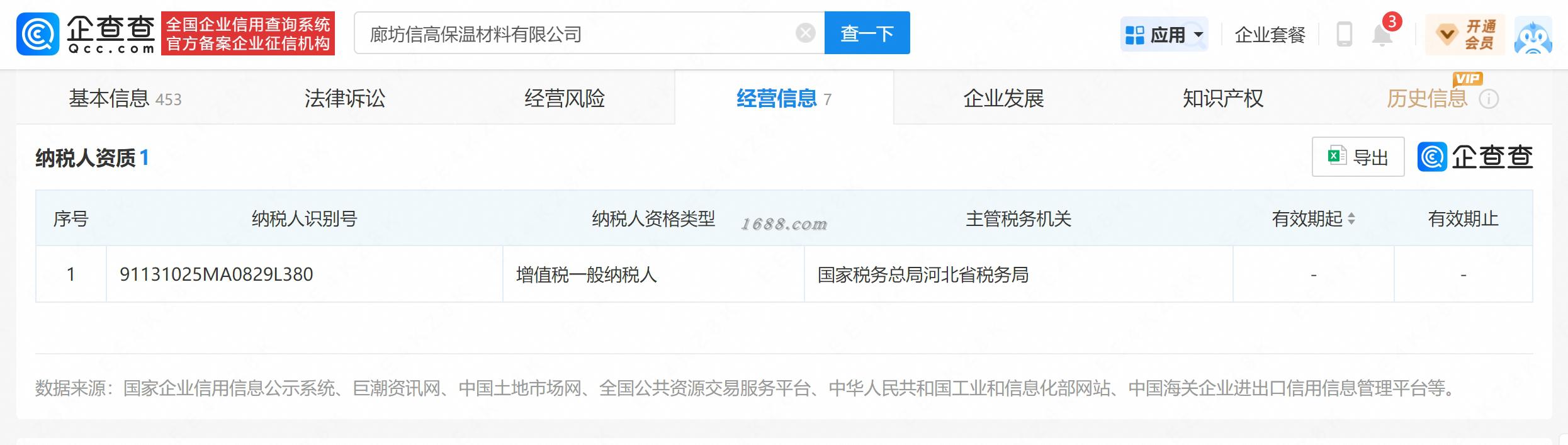
Task: Clear the search box text
Action: click(x=805, y=33)
